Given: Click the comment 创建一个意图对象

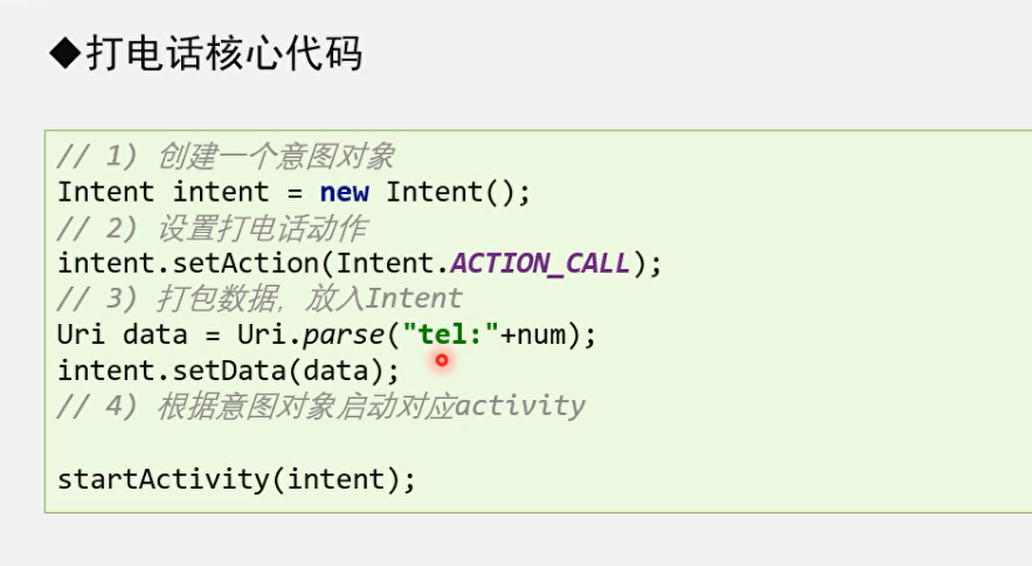Looking at the screenshot, I should 276,156.
